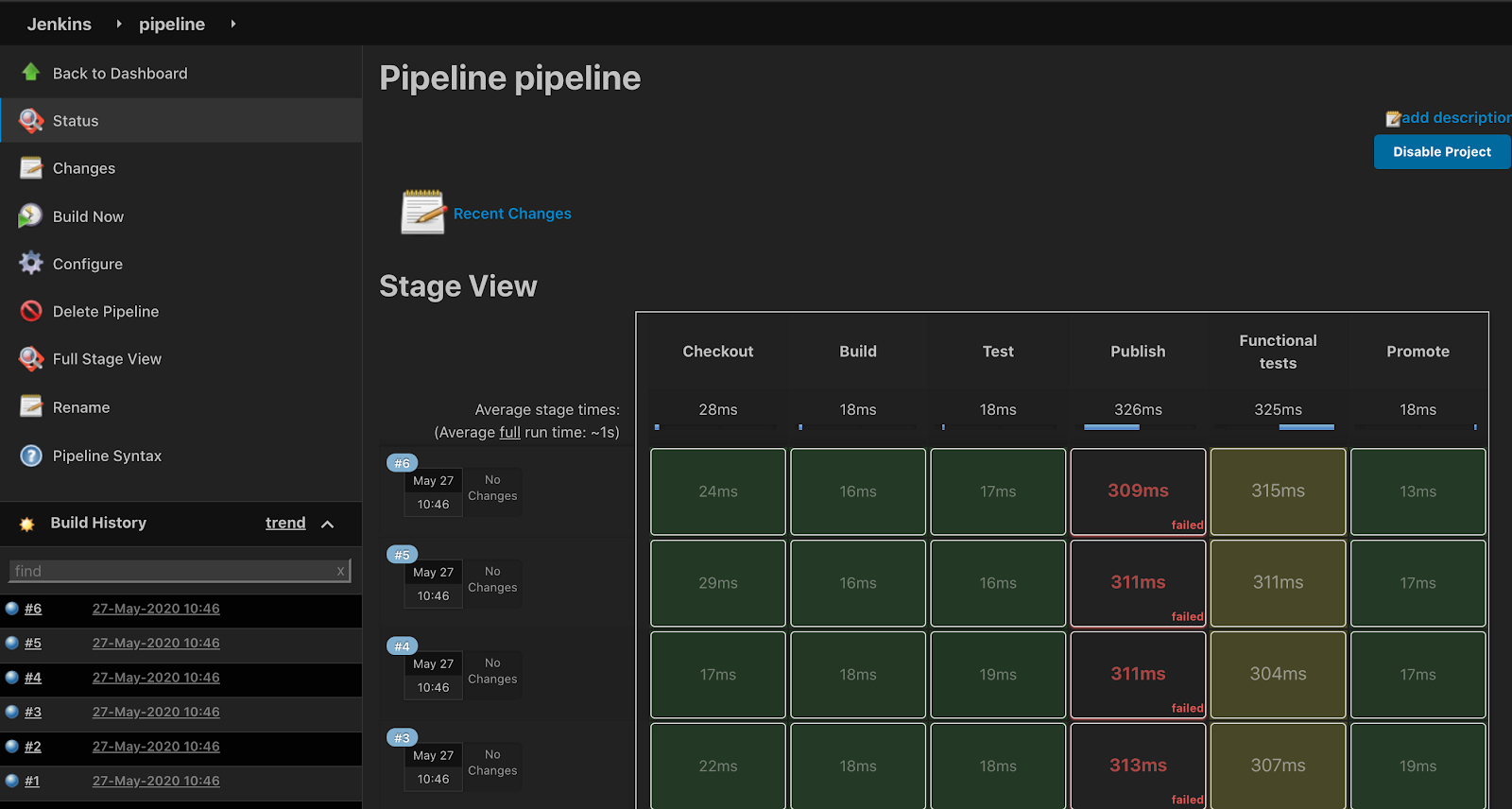Click the Full Stage View magnifier icon
This screenshot has width=1512, height=809.
click(31, 358)
